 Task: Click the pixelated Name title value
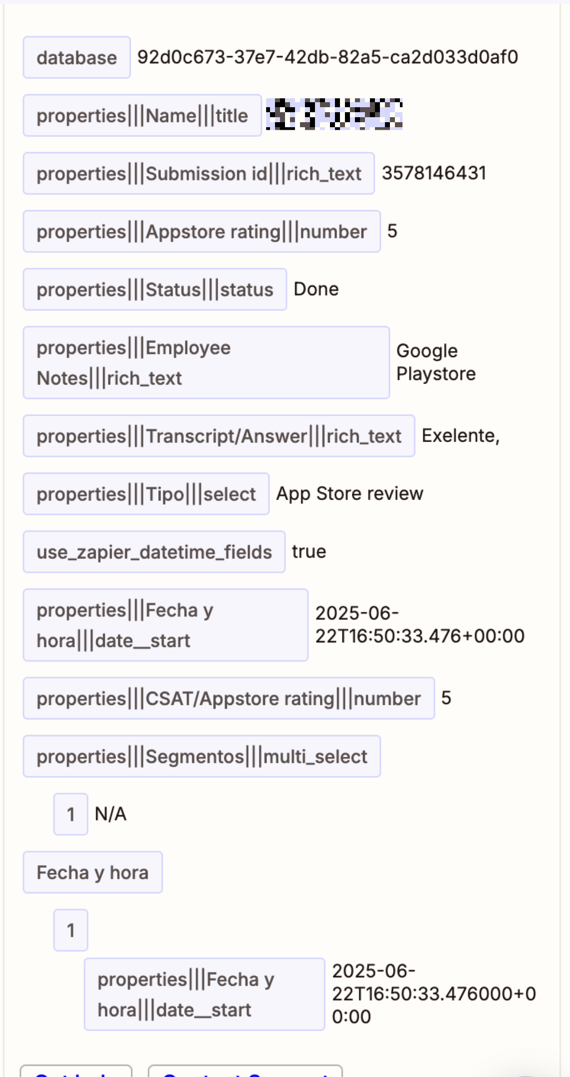pos(334,115)
